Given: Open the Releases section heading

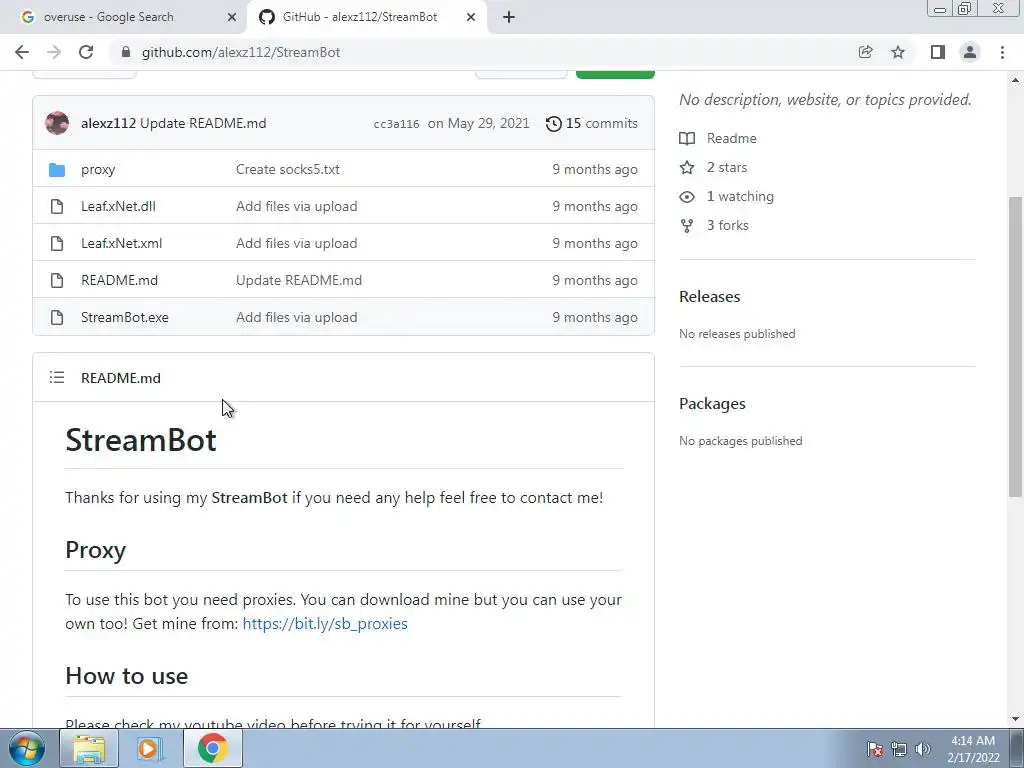Looking at the screenshot, I should pos(710,296).
